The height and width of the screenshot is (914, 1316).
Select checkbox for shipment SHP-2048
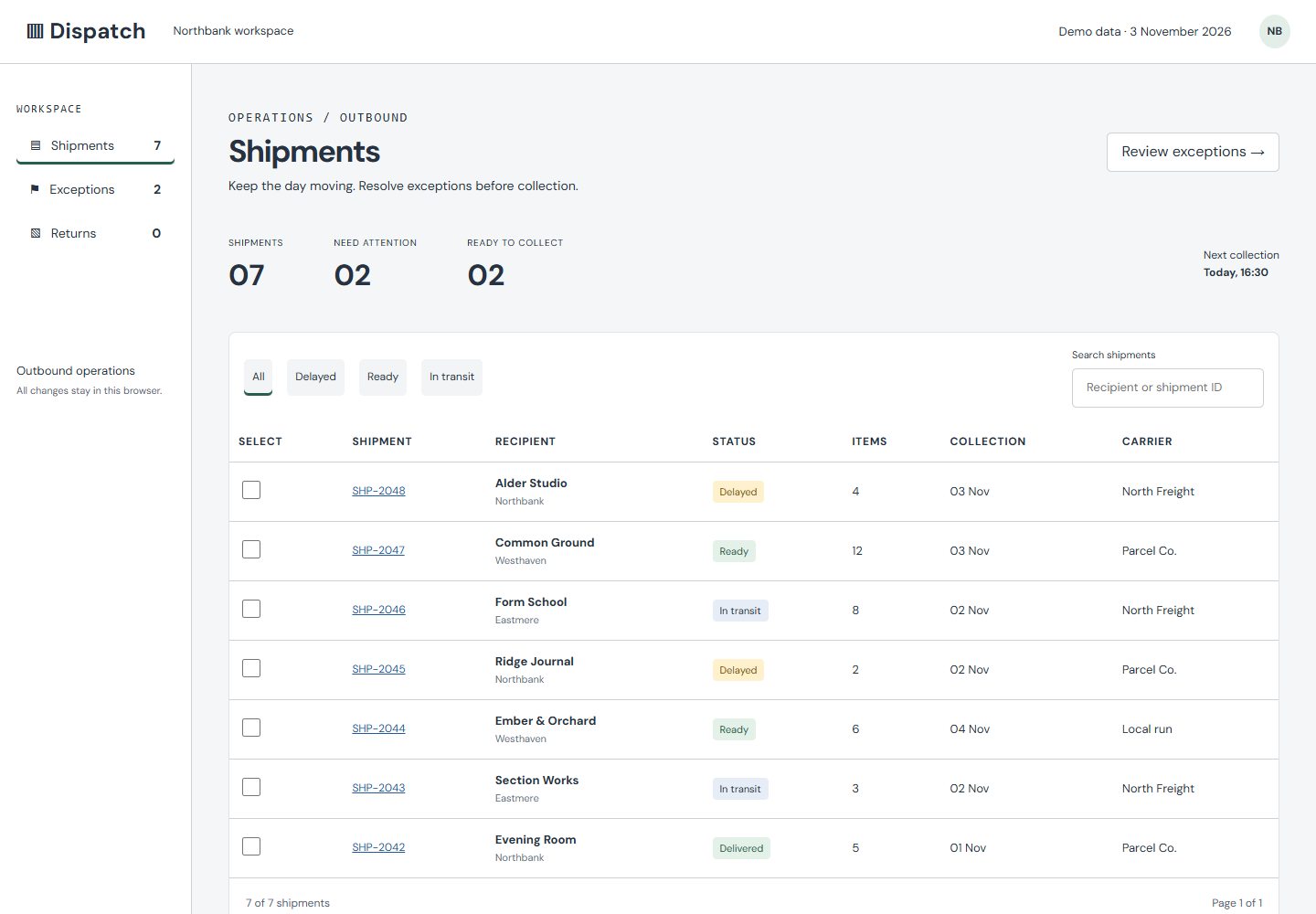251,490
